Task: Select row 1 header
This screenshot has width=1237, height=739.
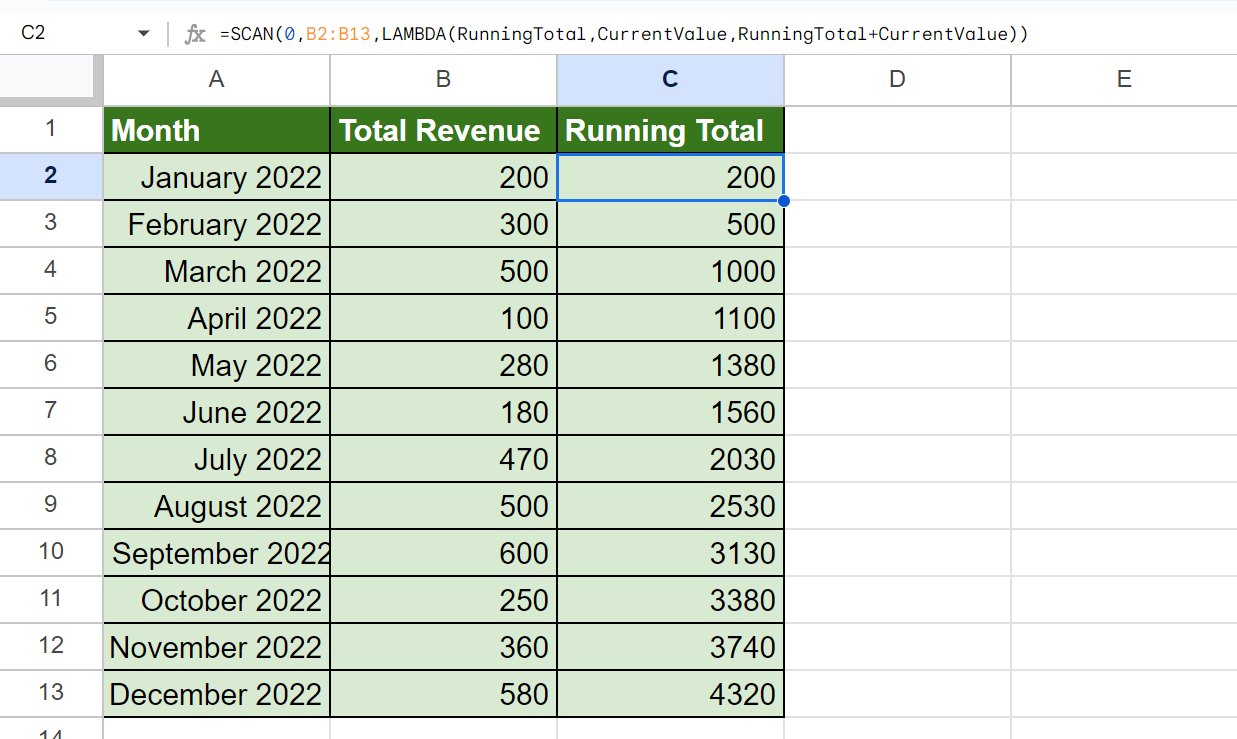Action: click(51, 129)
